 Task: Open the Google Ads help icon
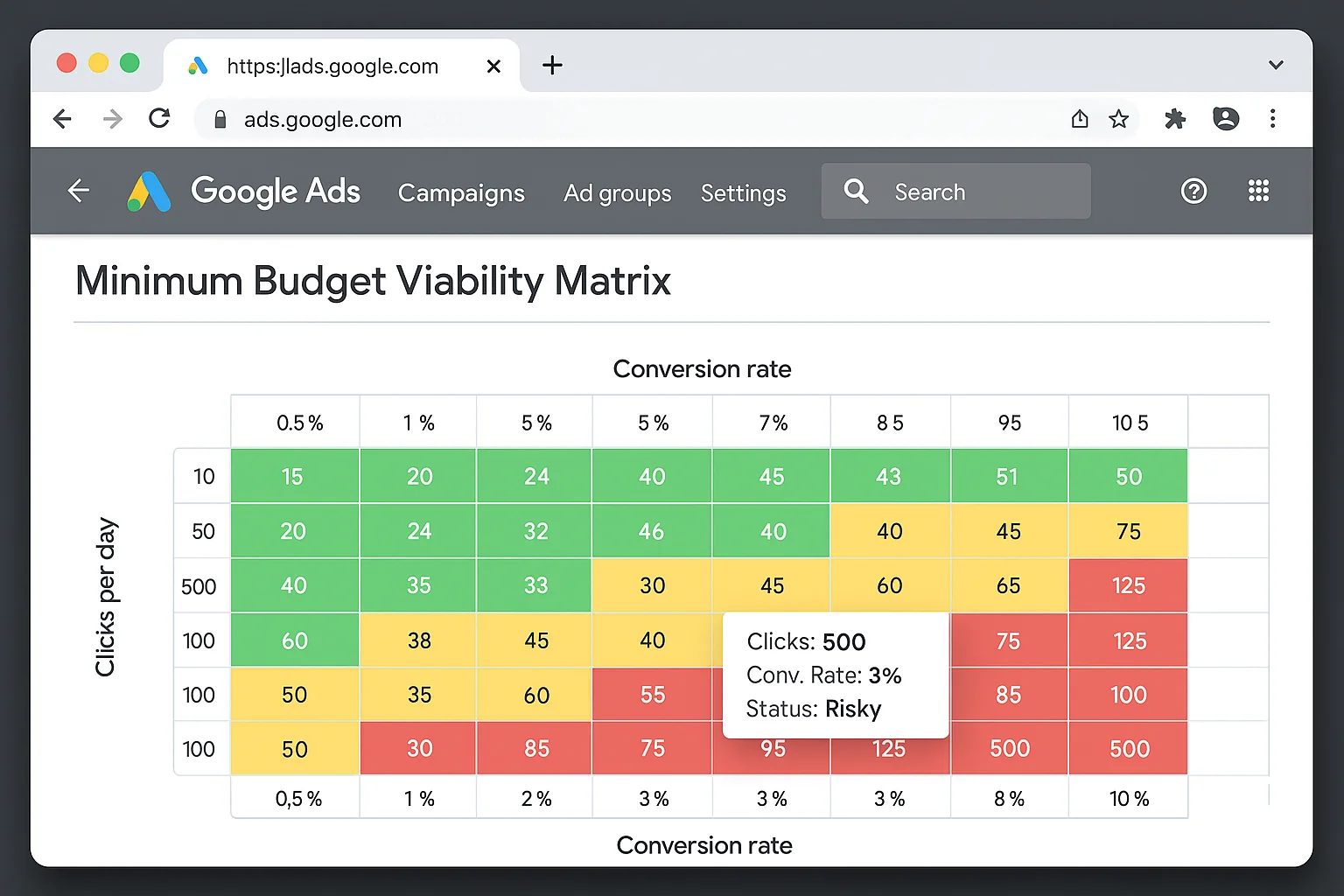[x=1193, y=191]
